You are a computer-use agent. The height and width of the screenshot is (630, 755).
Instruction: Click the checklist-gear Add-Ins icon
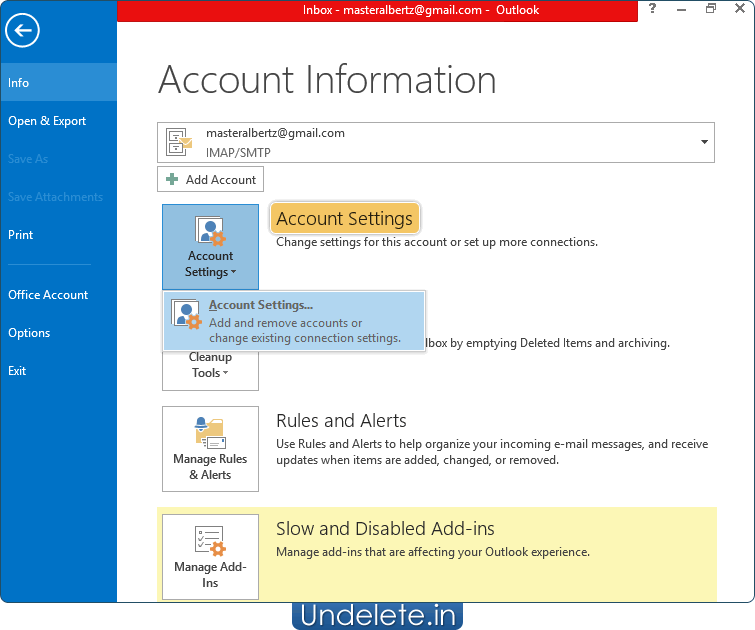[x=210, y=540]
